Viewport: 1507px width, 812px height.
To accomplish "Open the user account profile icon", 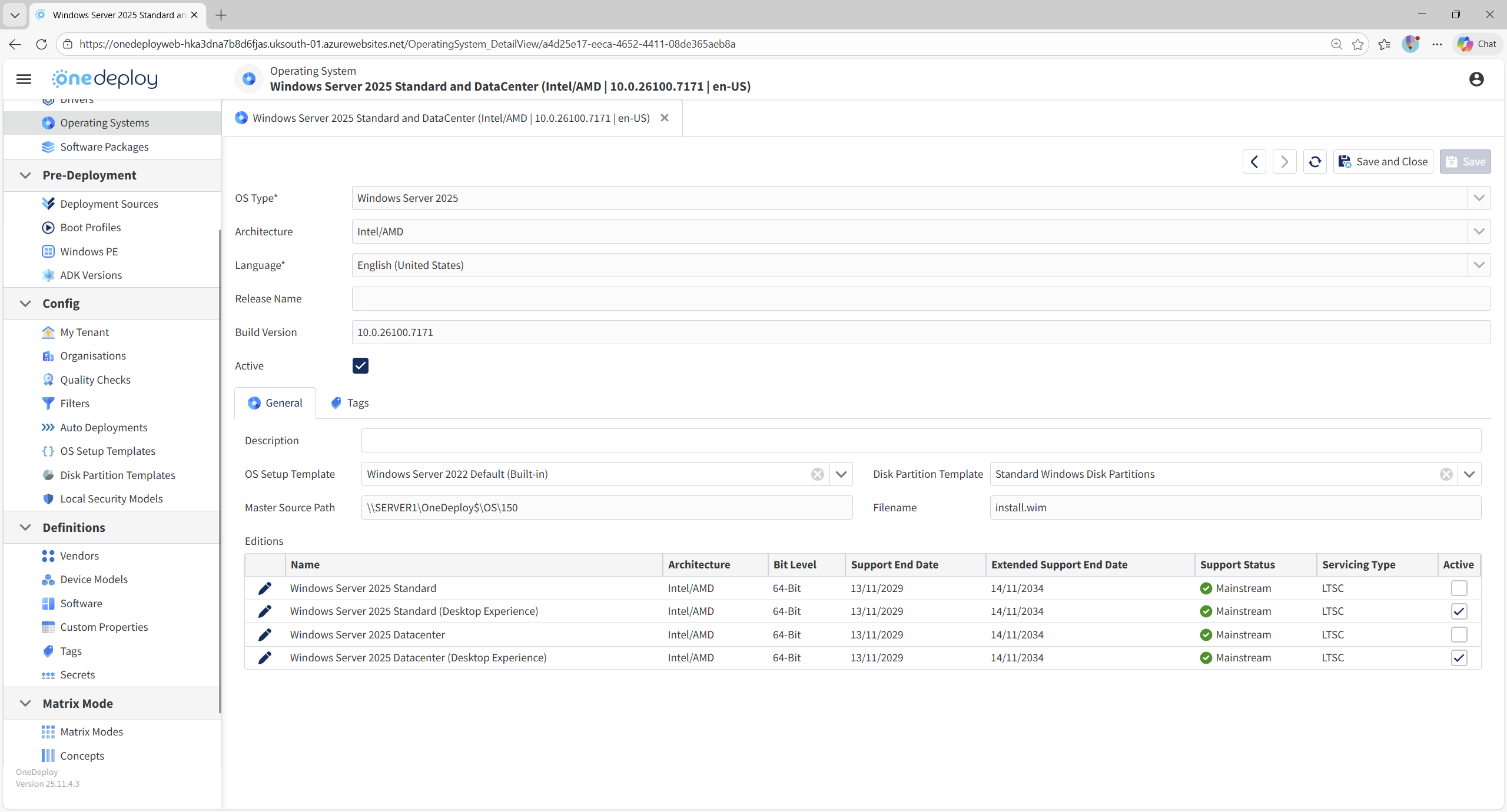I will click(x=1476, y=79).
